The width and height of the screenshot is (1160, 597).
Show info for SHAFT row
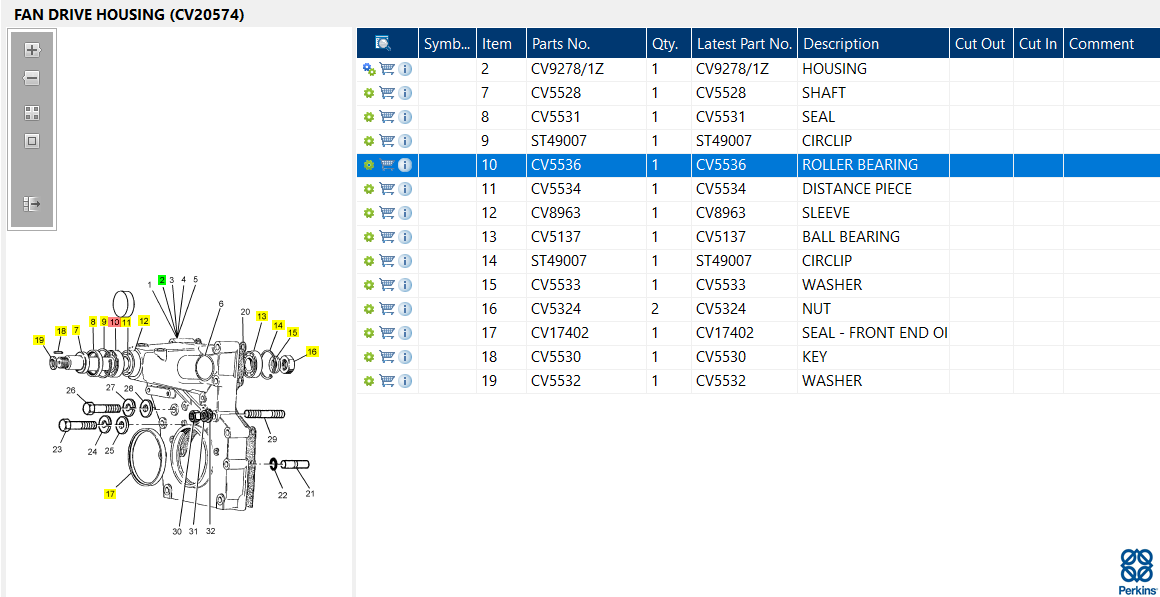[x=405, y=93]
